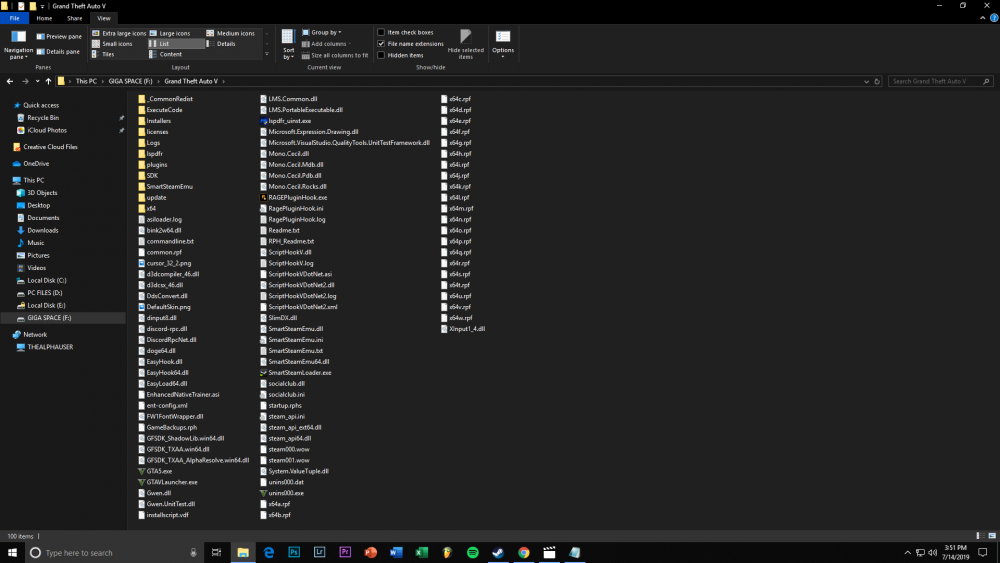Expand address bar history dropdown

click(866, 82)
